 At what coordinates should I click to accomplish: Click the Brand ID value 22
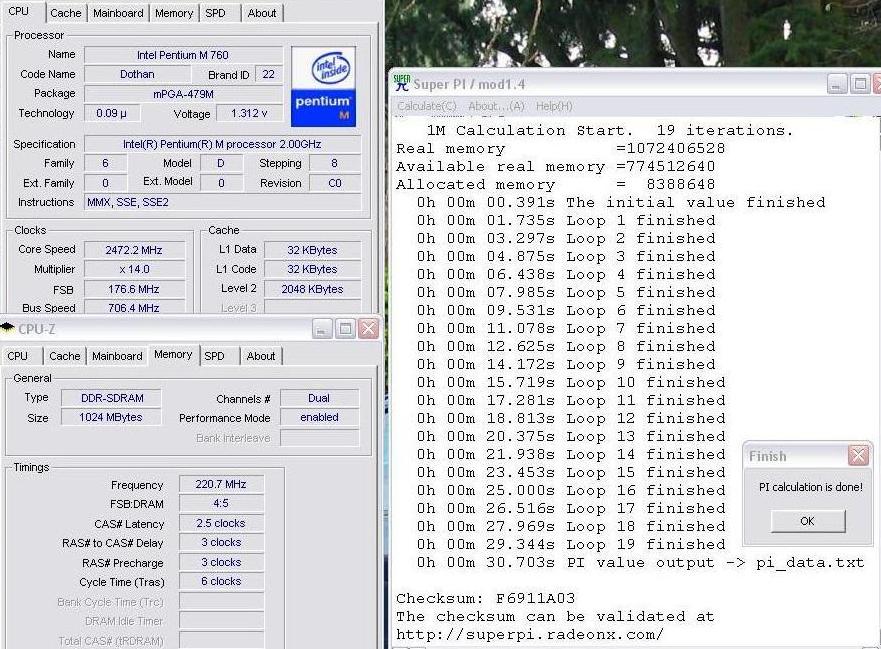coord(269,74)
